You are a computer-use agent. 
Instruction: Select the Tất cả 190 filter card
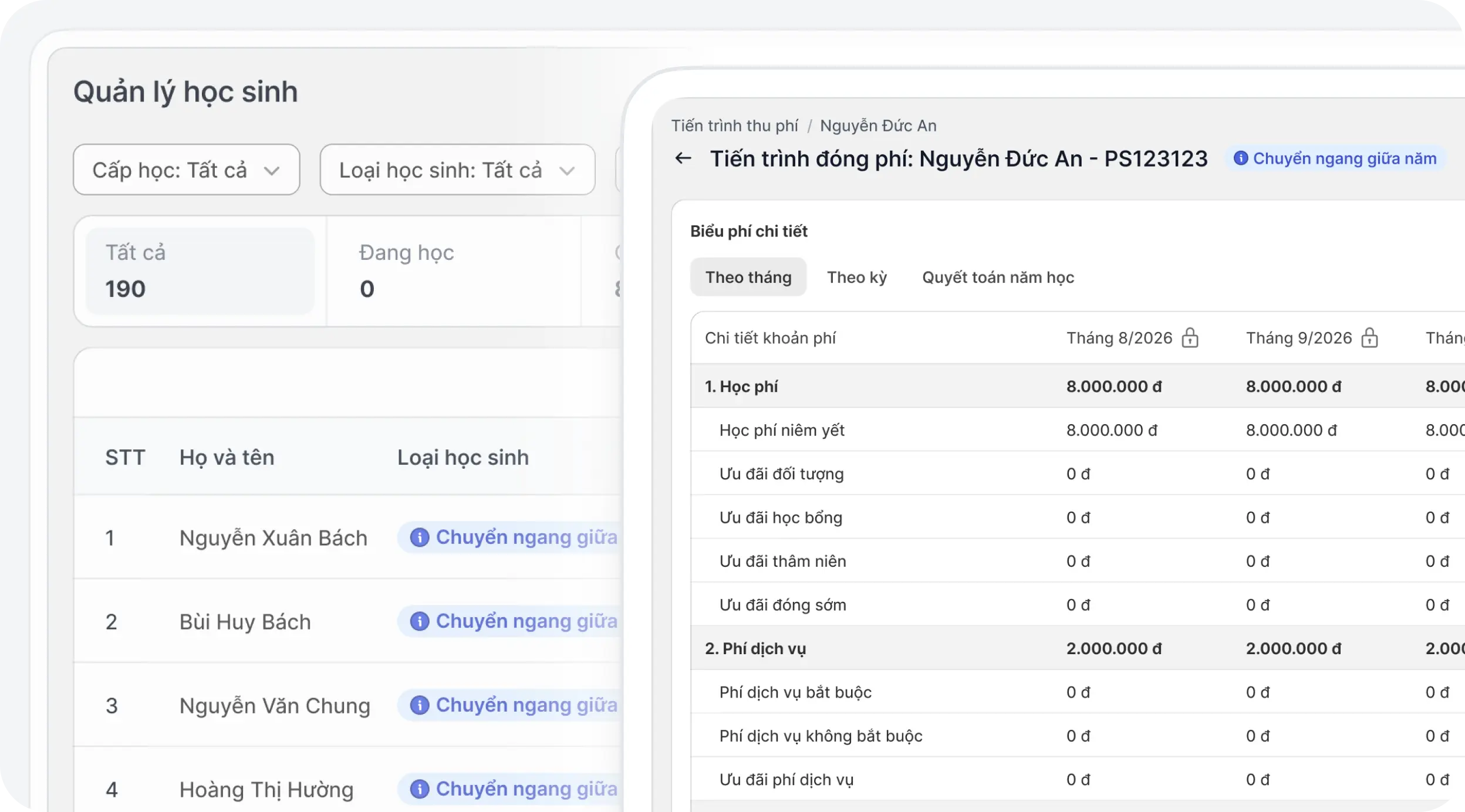point(200,271)
